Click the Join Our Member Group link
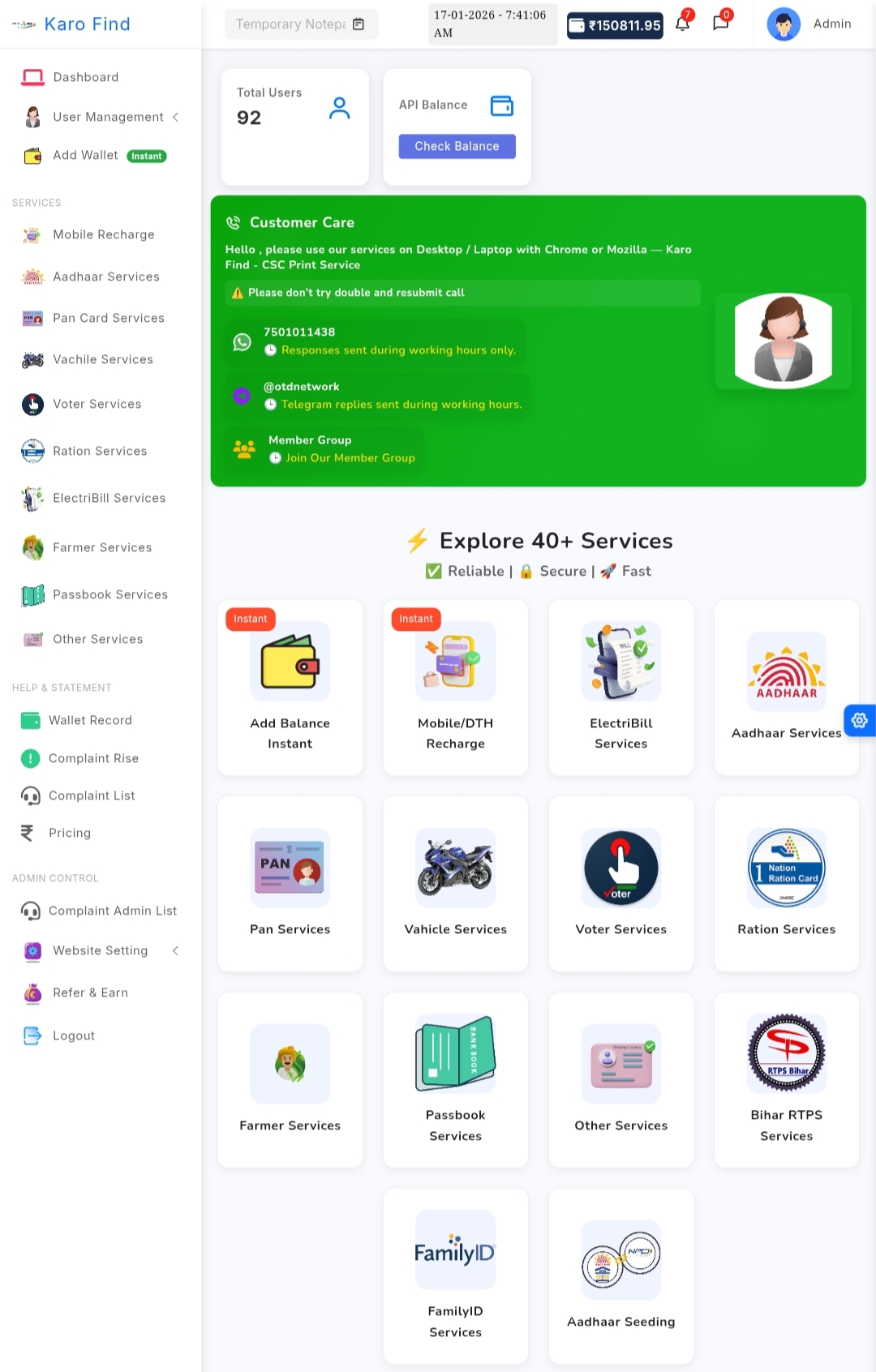 coord(350,458)
